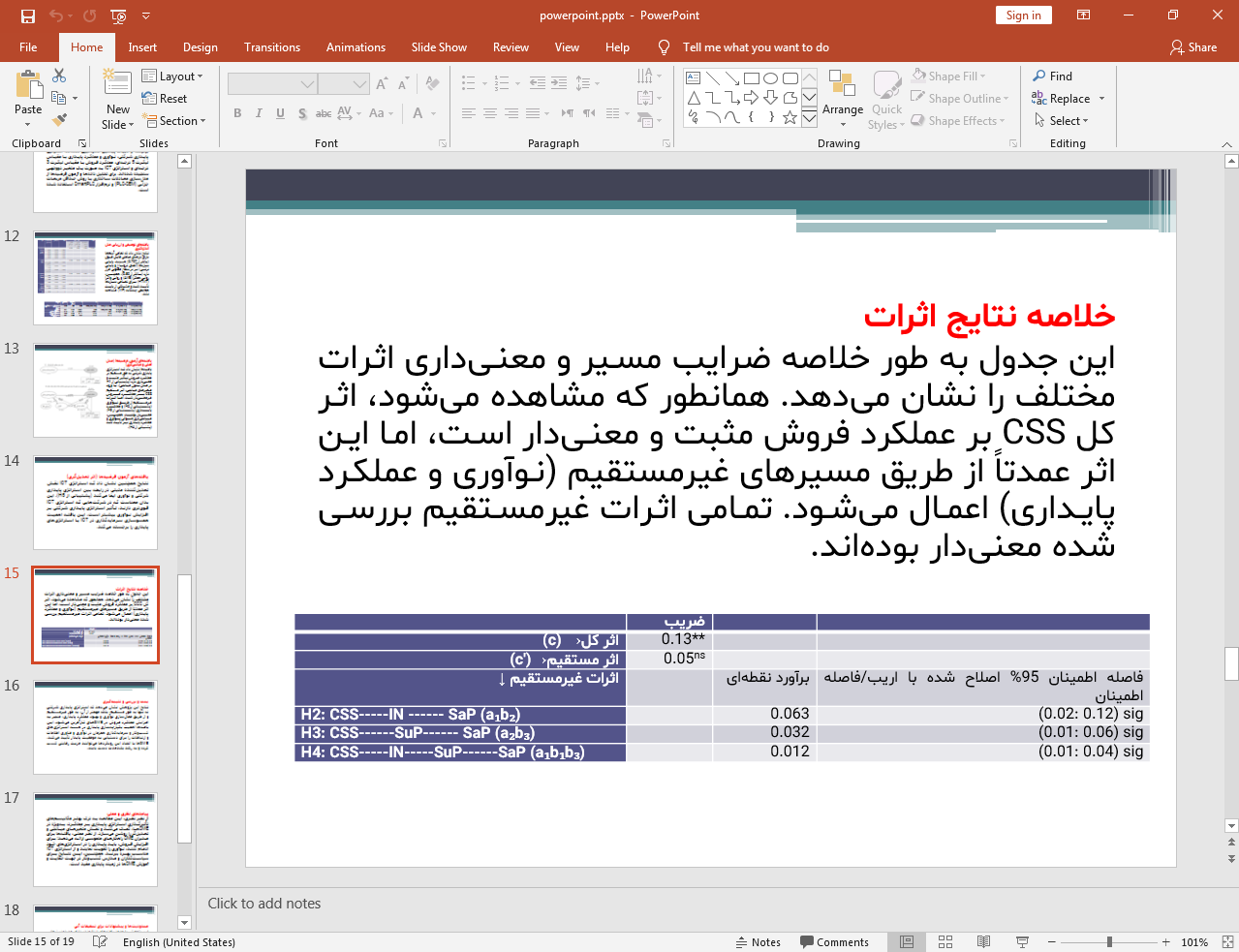
Task: Start Slide Show from status bar
Action: [x=1022, y=942]
